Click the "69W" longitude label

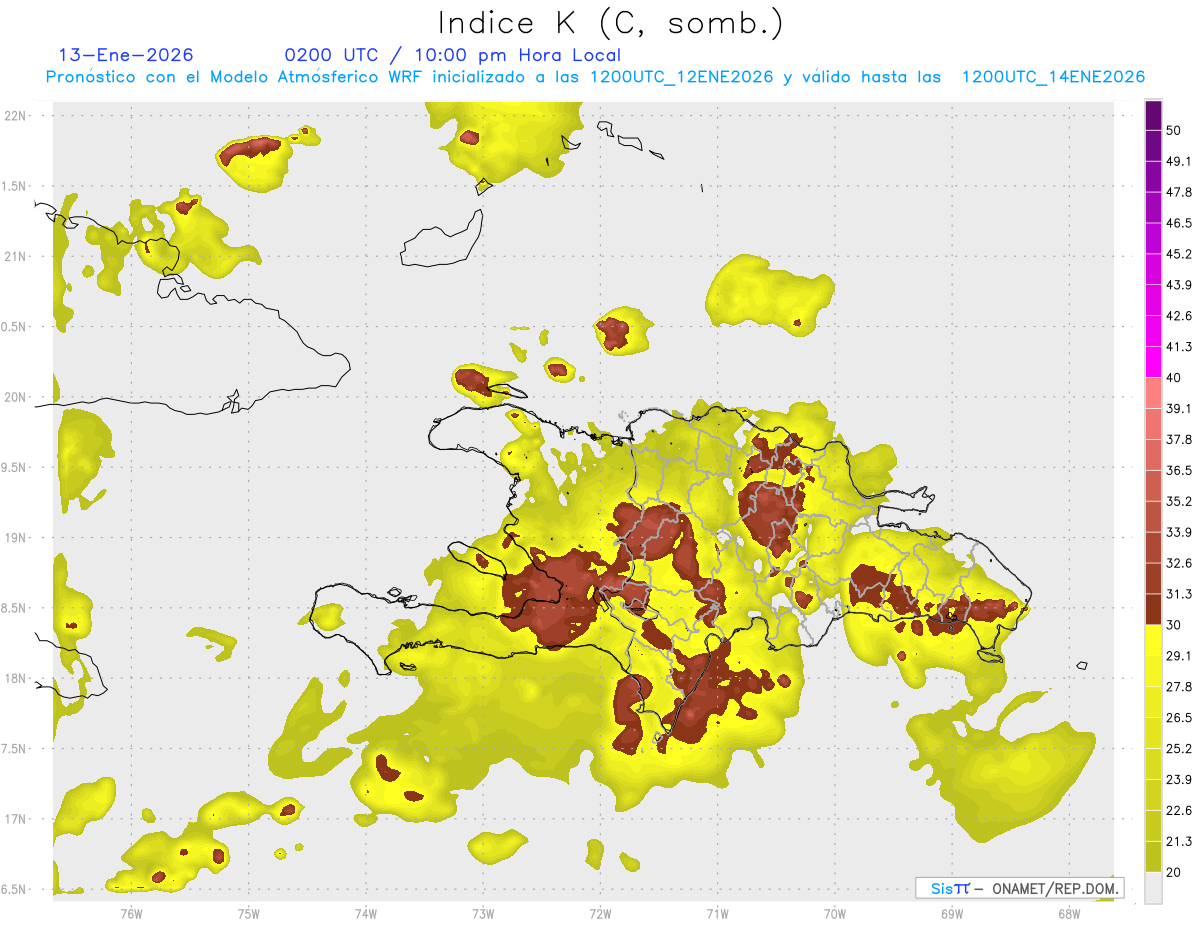(x=951, y=913)
